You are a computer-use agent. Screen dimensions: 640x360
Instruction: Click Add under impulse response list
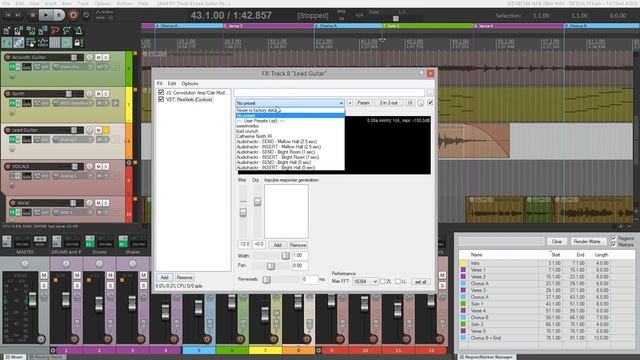click(x=278, y=245)
